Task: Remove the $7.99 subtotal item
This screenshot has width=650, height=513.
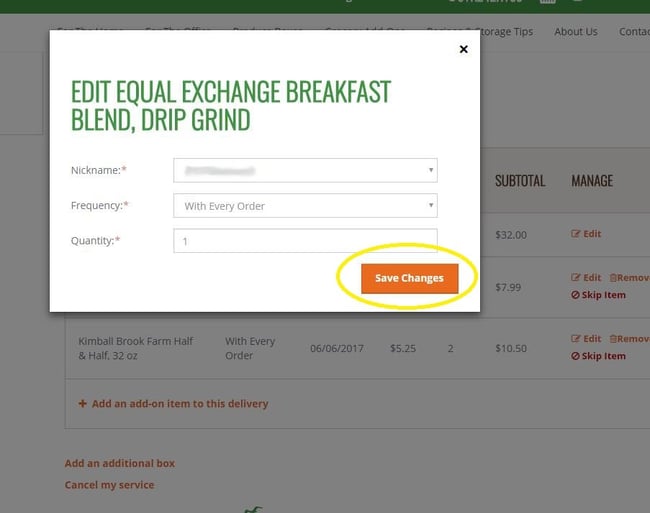Action: coord(630,278)
